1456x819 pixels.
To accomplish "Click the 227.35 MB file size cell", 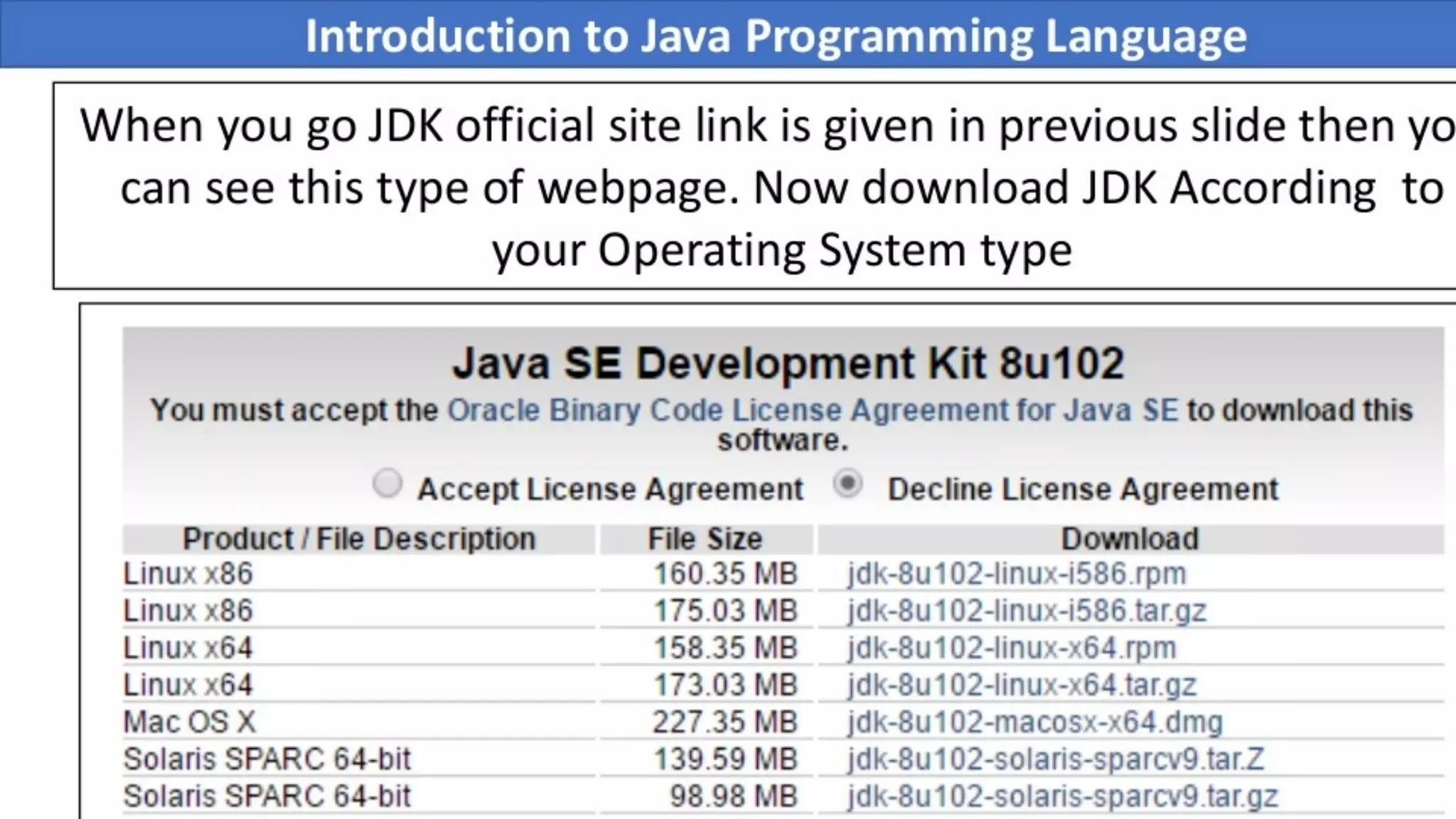I will coord(725,722).
